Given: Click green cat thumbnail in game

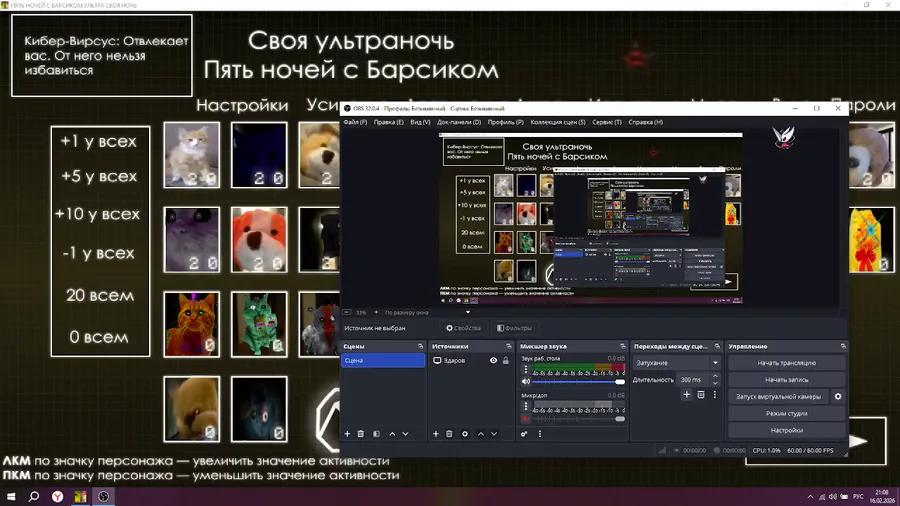Looking at the screenshot, I should click(x=259, y=325).
